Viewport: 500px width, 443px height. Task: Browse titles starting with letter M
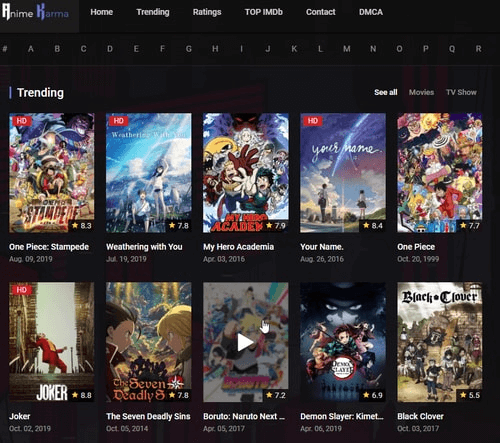(x=347, y=49)
